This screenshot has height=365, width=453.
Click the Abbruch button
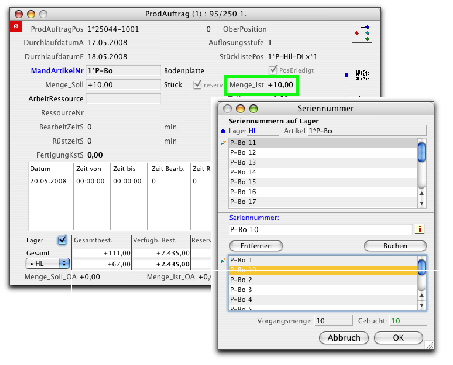(x=344, y=338)
